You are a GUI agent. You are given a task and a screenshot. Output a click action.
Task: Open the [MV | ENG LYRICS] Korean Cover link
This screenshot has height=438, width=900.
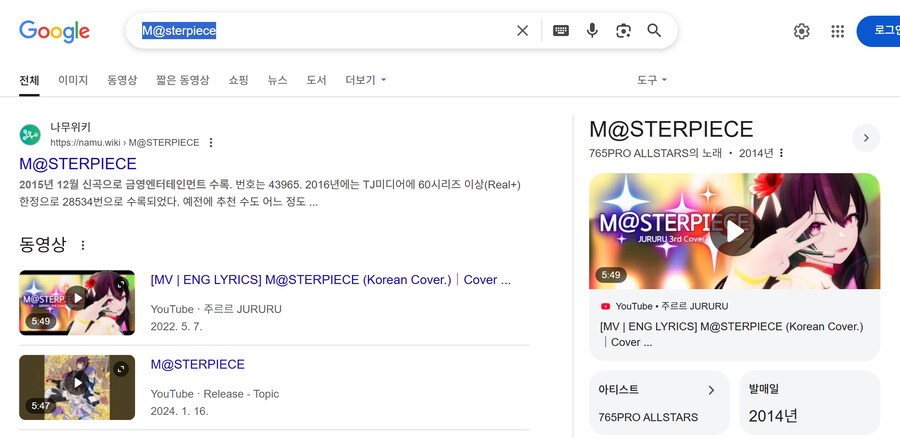pos(331,280)
